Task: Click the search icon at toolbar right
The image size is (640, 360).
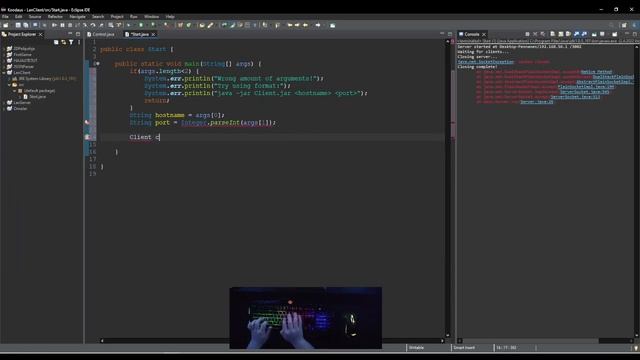Action: click(611, 25)
